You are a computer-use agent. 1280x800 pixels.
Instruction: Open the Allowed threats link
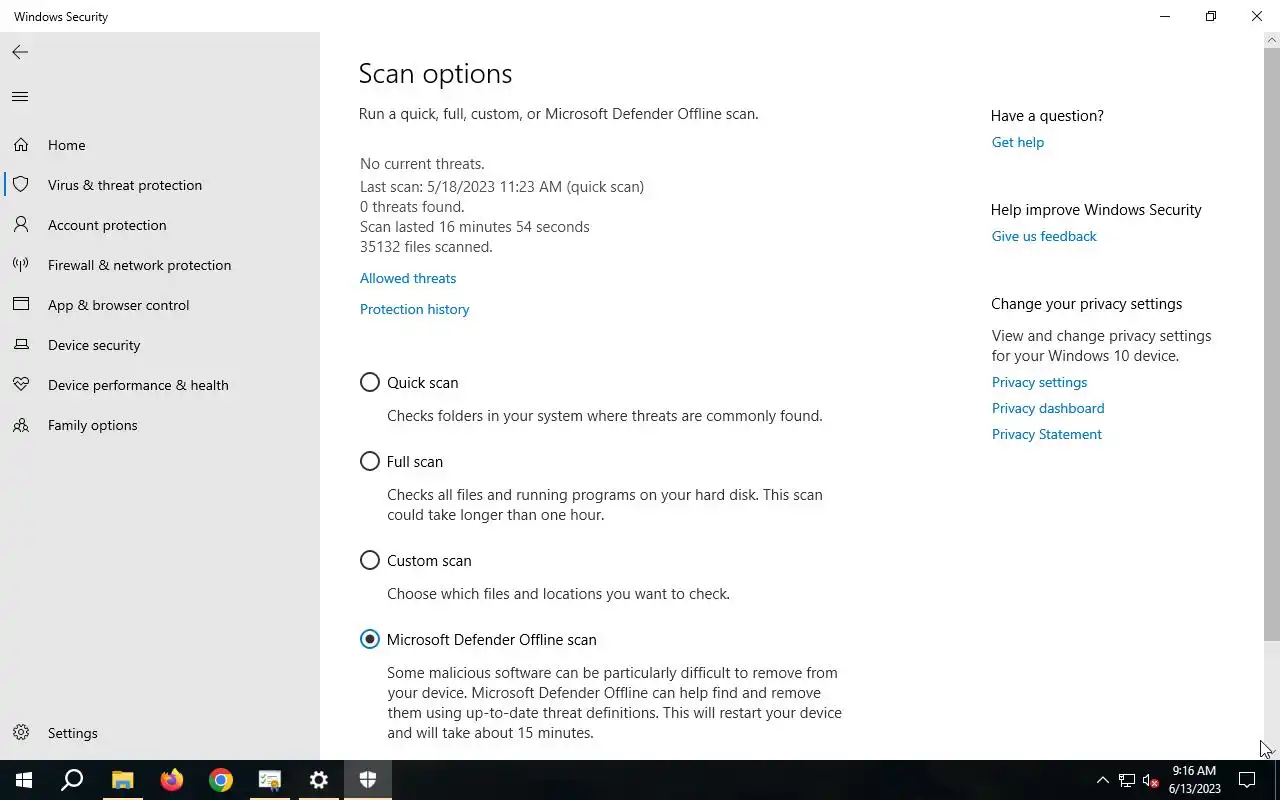tap(408, 278)
